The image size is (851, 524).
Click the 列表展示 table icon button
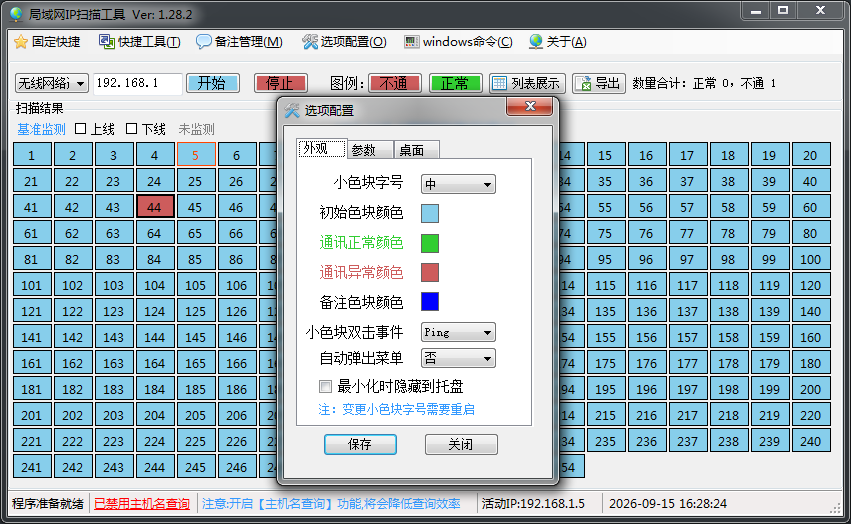(526, 83)
